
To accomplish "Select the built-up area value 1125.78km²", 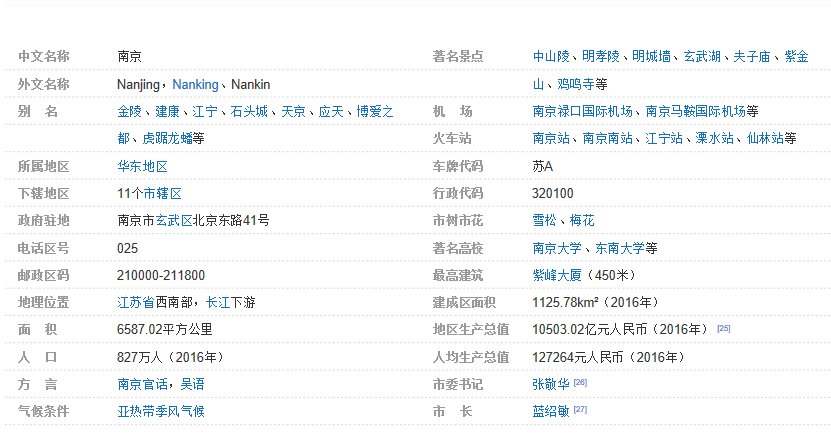I will 567,302.
